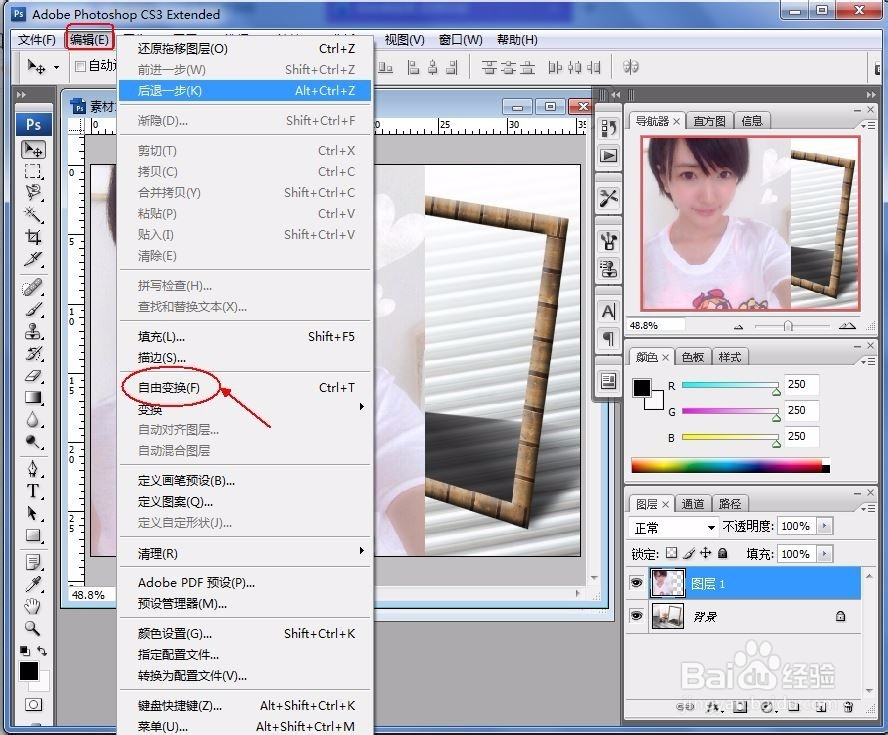
Task: Switch to the 色板 tab
Action: tap(693, 357)
